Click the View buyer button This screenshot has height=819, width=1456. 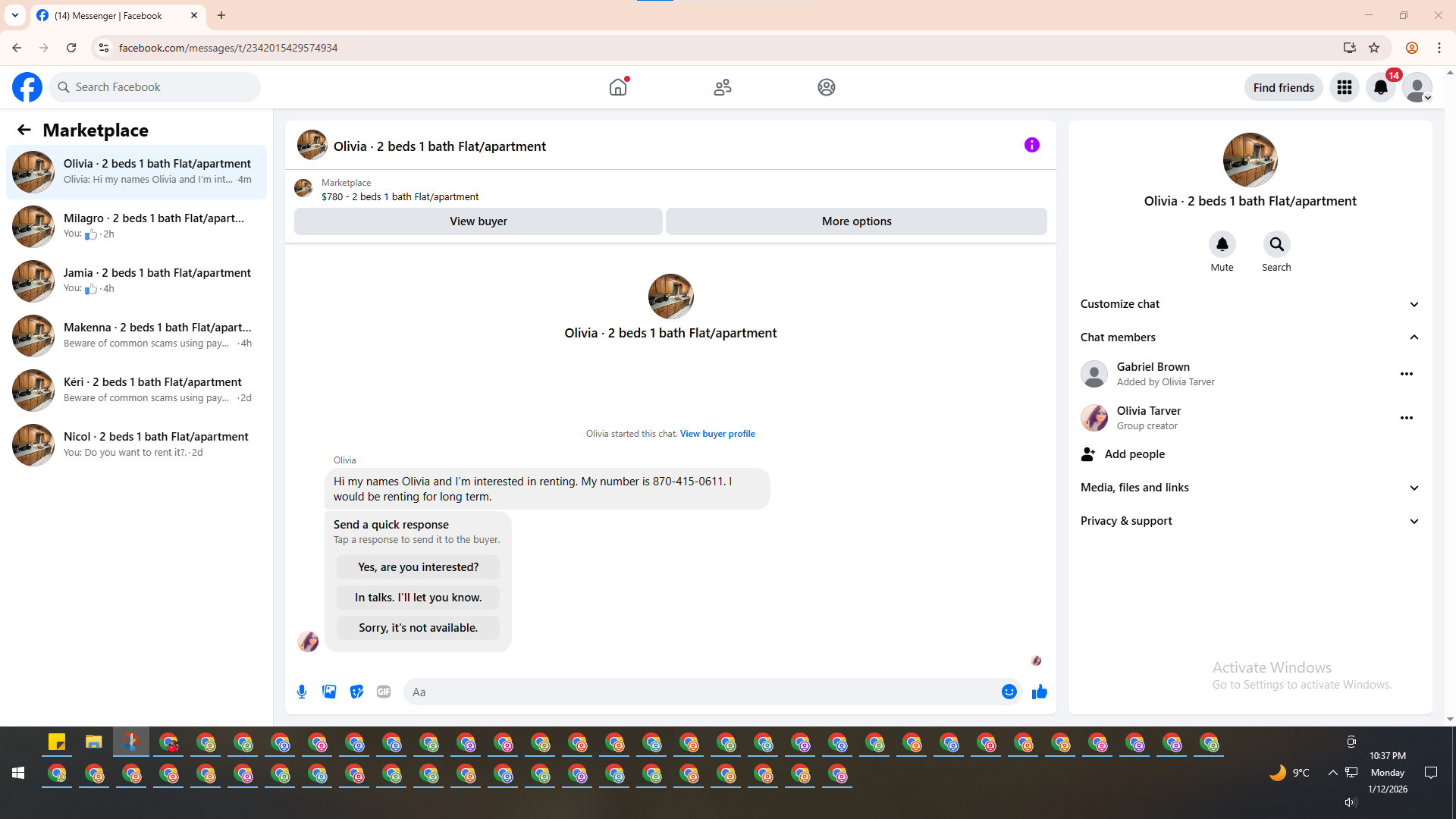click(x=478, y=221)
